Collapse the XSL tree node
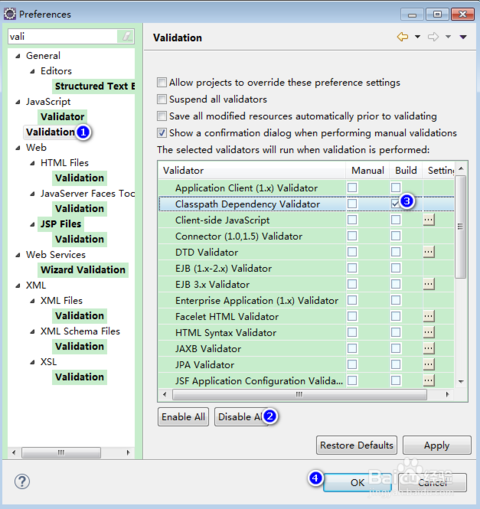This screenshot has height=509, width=480. coord(32,362)
